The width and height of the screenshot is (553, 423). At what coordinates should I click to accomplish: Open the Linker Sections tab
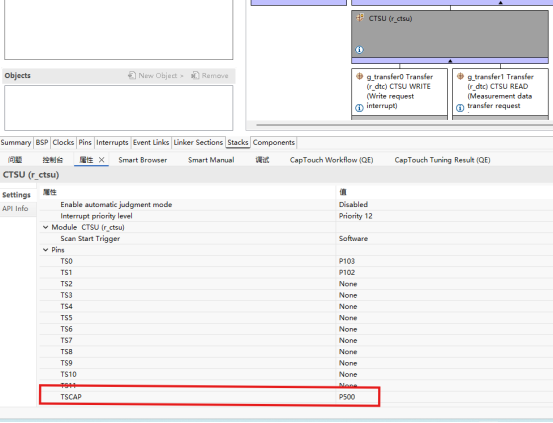pos(198,143)
